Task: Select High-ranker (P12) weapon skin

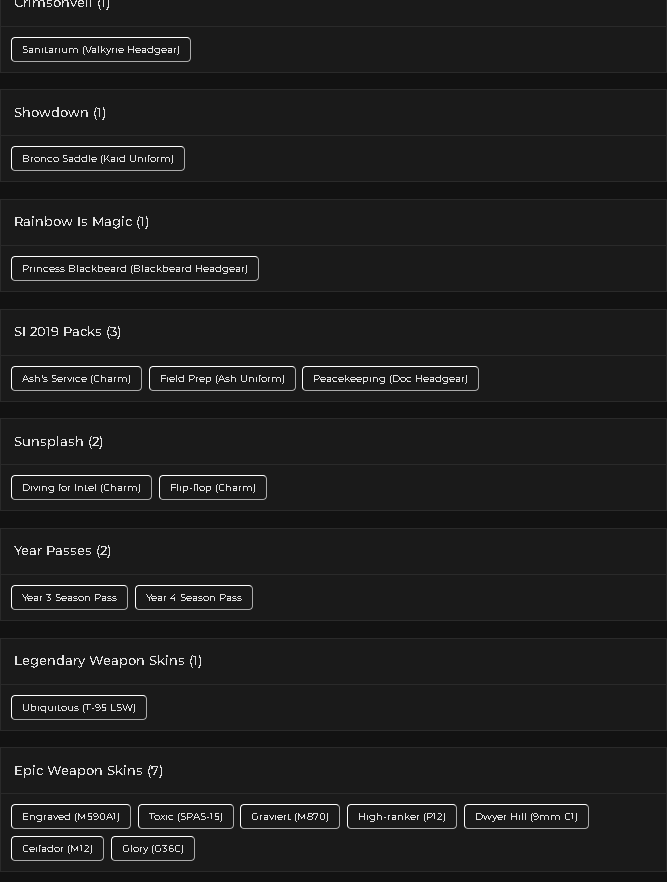Action: tap(402, 816)
